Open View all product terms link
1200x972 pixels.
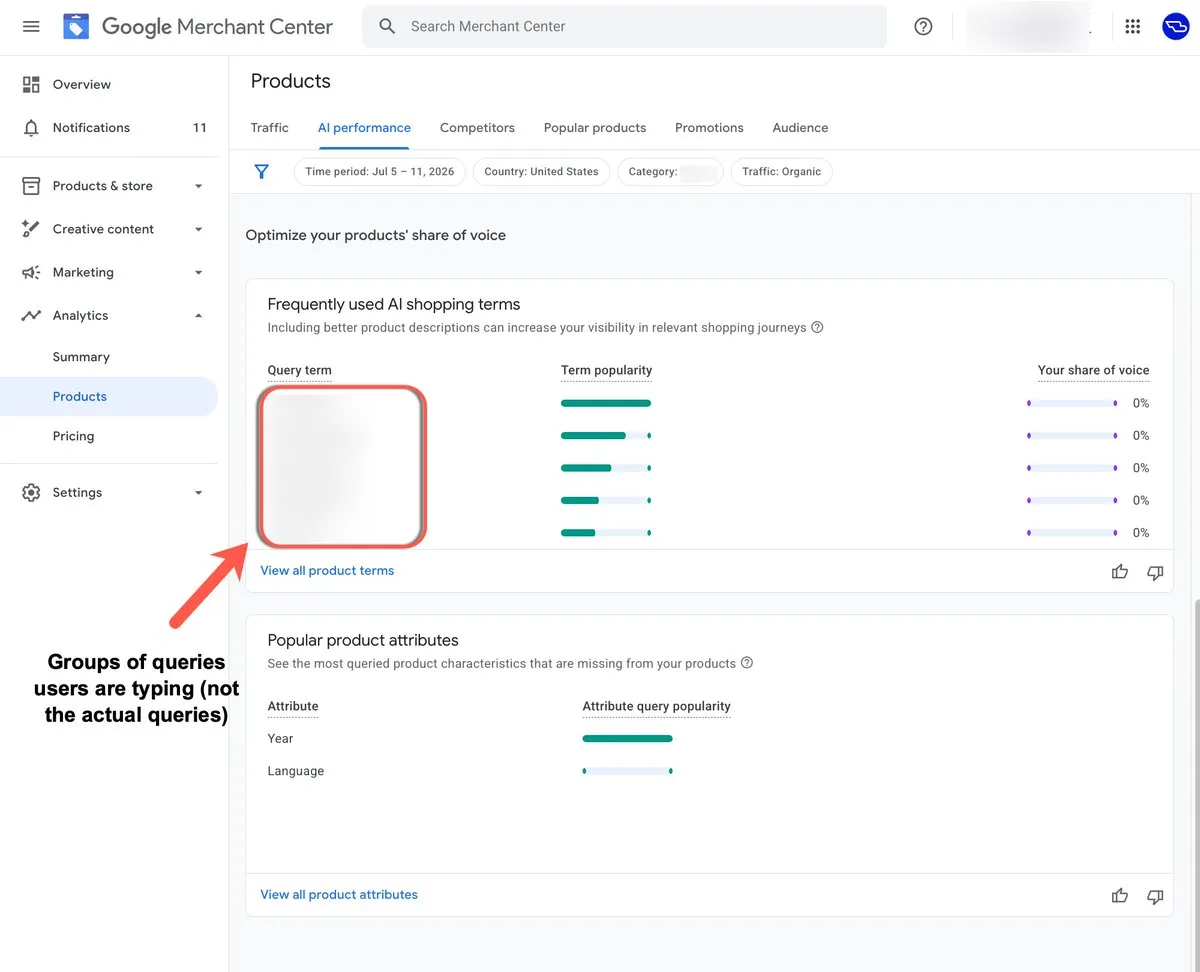(x=327, y=571)
